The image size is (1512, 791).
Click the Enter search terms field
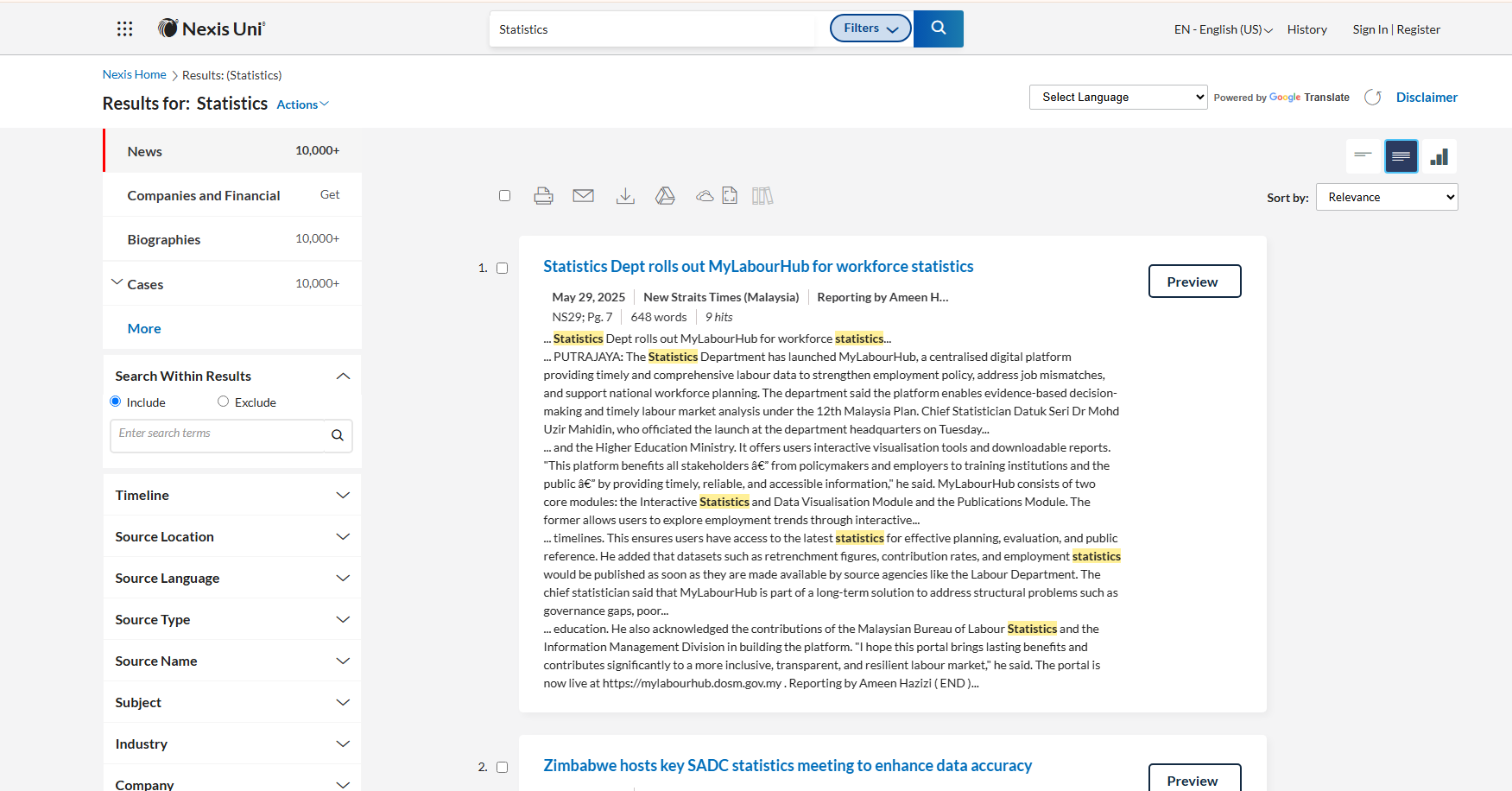pyautogui.click(x=218, y=434)
